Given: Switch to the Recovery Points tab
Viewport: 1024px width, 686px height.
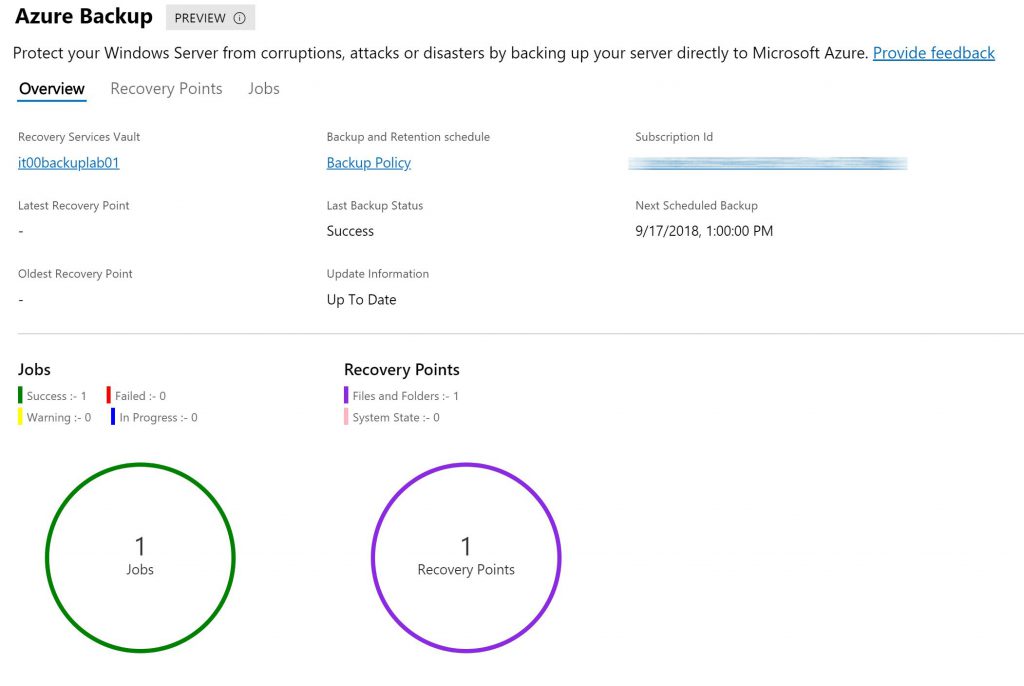Looking at the screenshot, I should [166, 88].
